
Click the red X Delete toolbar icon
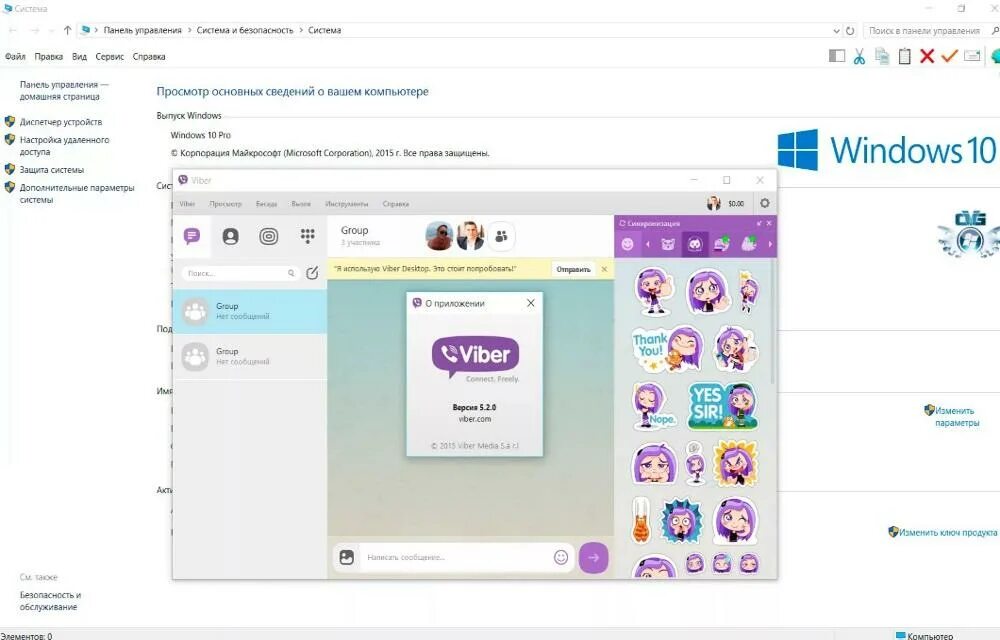(927, 57)
